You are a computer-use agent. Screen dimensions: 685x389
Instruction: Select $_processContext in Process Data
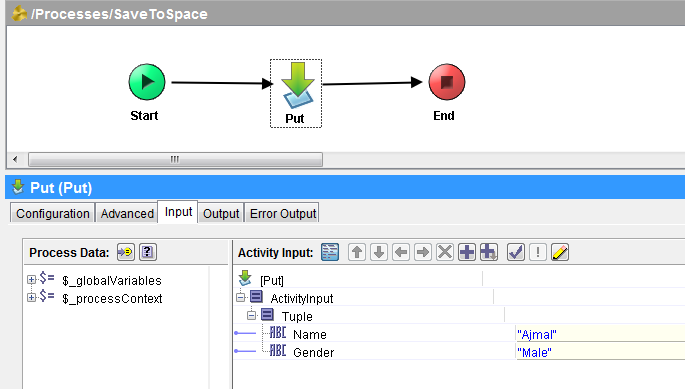(112, 299)
